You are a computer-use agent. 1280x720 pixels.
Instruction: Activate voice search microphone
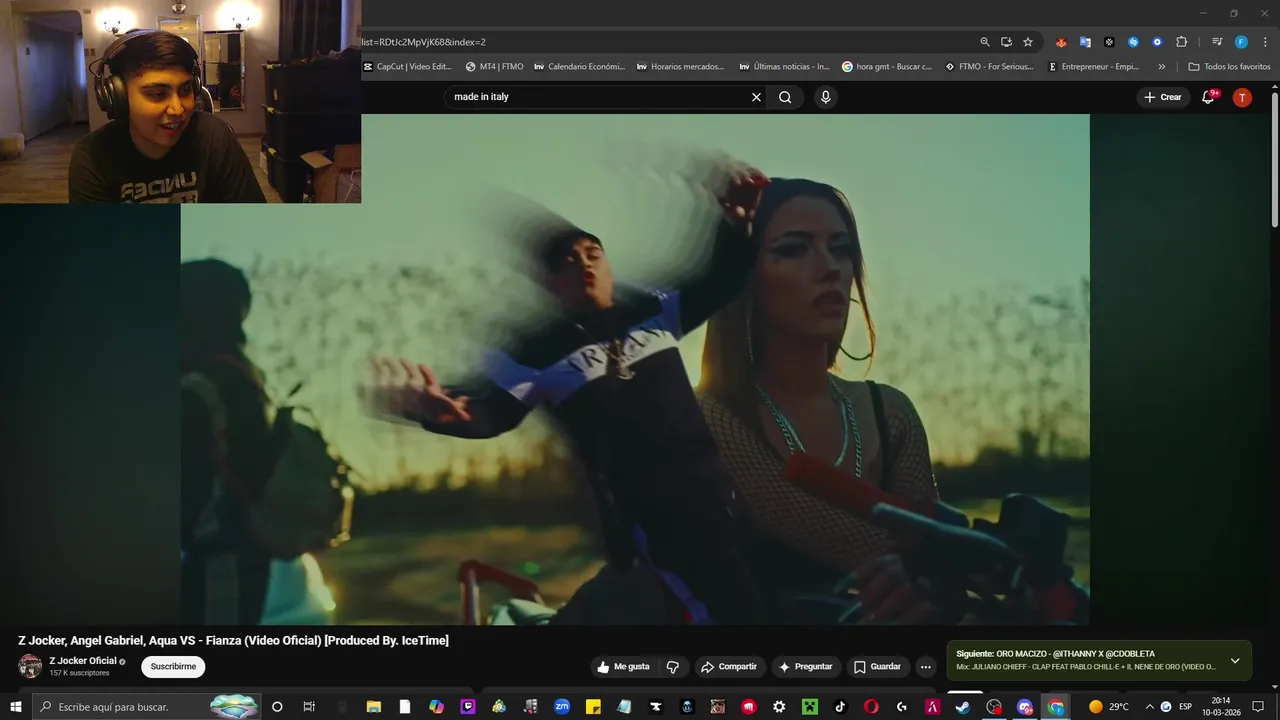tap(825, 97)
